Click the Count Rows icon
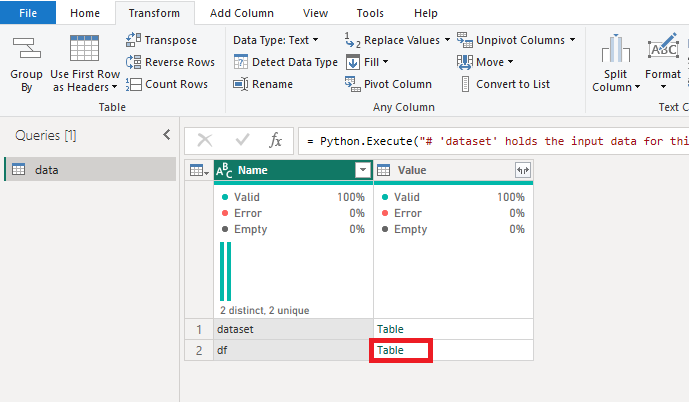Viewport: 691px width, 405px height. [134, 84]
